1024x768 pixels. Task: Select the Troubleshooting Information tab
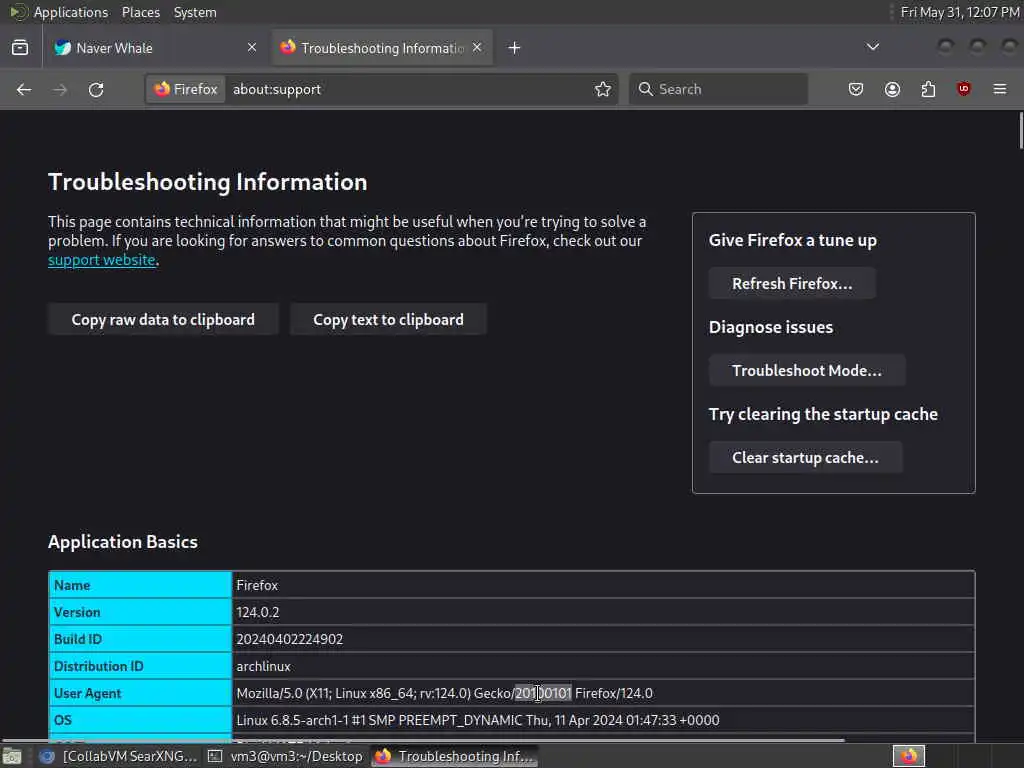(x=382, y=48)
